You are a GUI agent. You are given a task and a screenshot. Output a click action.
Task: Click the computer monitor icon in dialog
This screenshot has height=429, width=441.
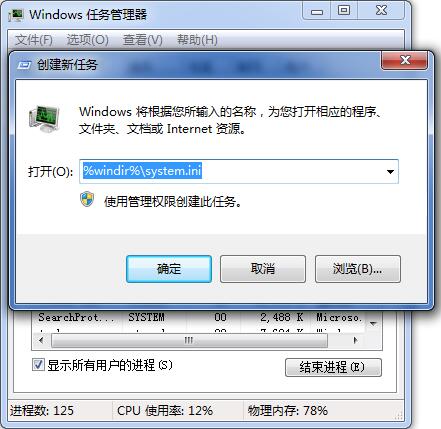[44, 118]
